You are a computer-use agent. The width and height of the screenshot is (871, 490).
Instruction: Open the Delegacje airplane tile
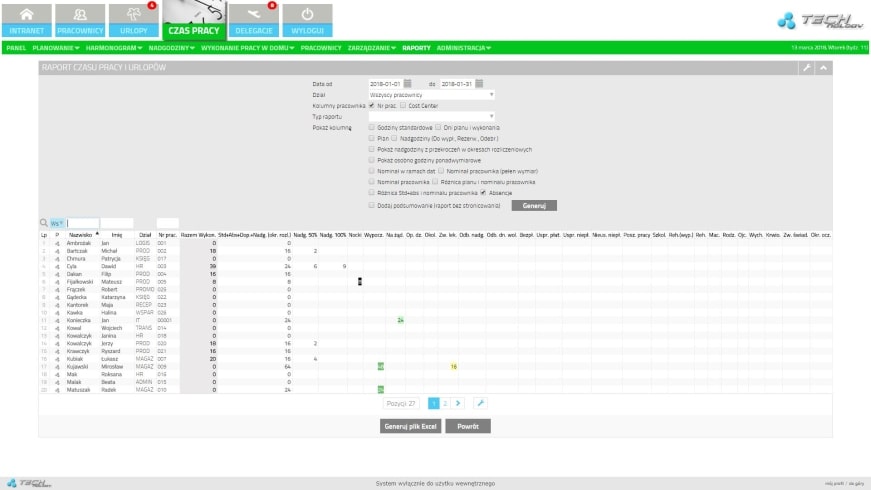[254, 20]
